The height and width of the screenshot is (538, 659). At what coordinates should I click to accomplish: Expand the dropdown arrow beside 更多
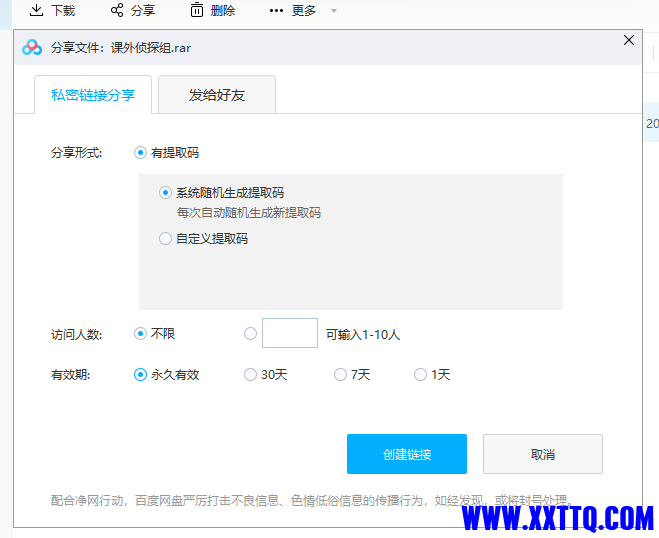334,11
